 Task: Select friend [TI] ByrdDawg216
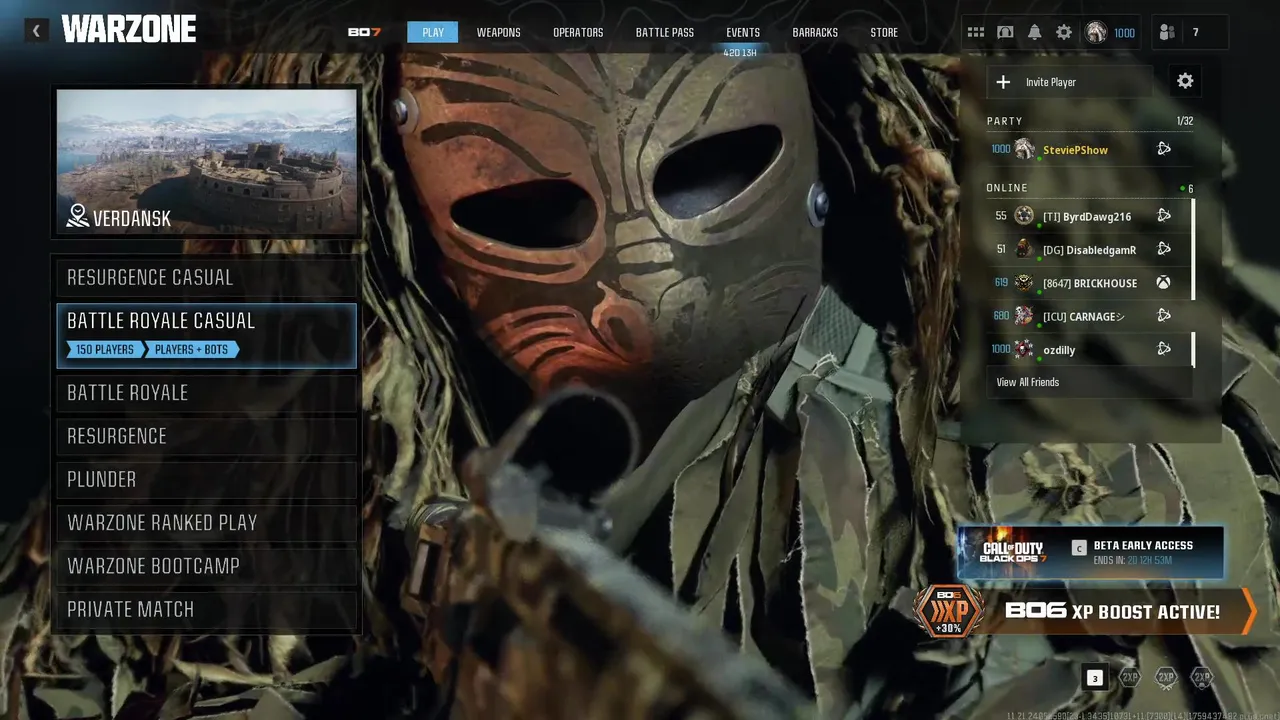[1088, 215]
